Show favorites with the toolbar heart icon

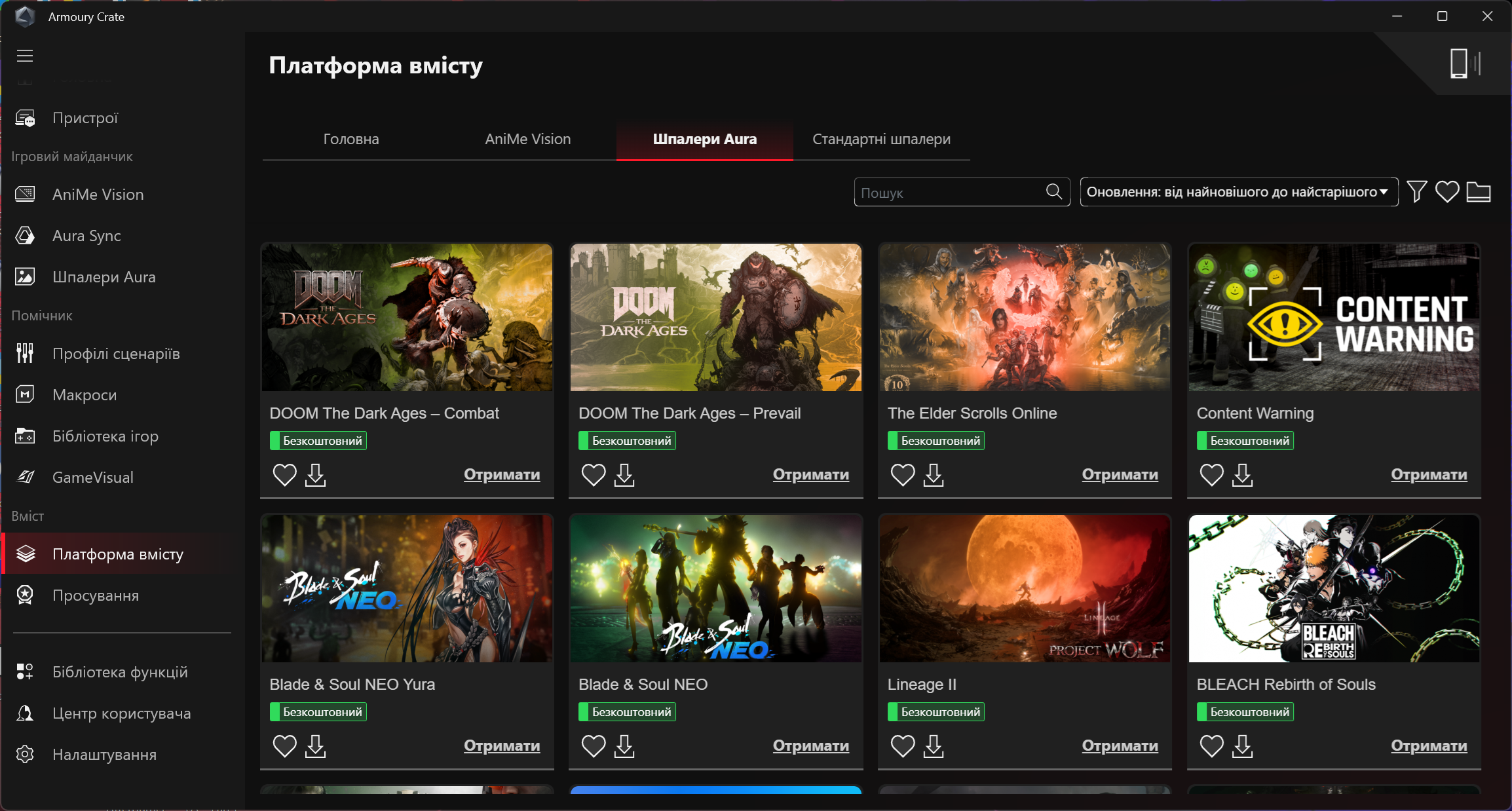(1446, 192)
